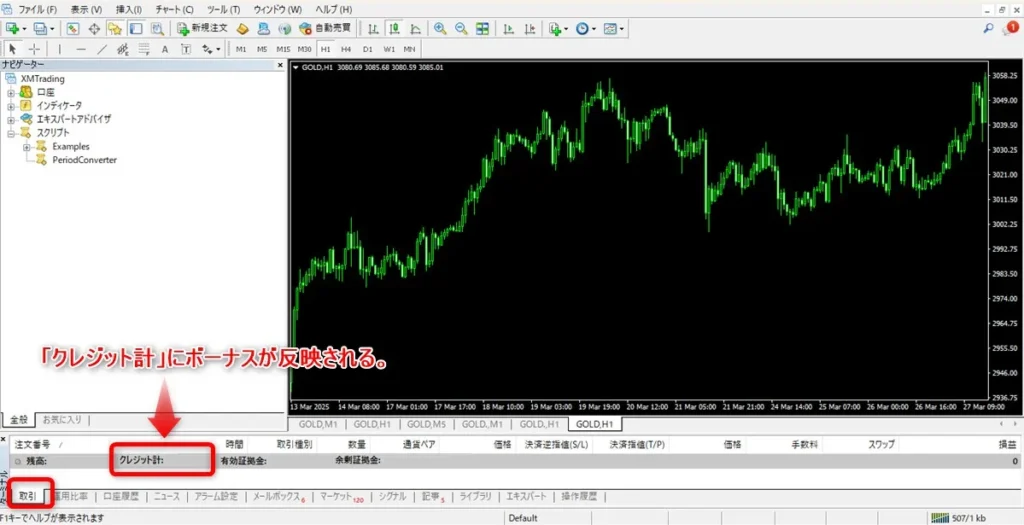Click the zoom out magnifier
1024x525 pixels.
[461, 29]
